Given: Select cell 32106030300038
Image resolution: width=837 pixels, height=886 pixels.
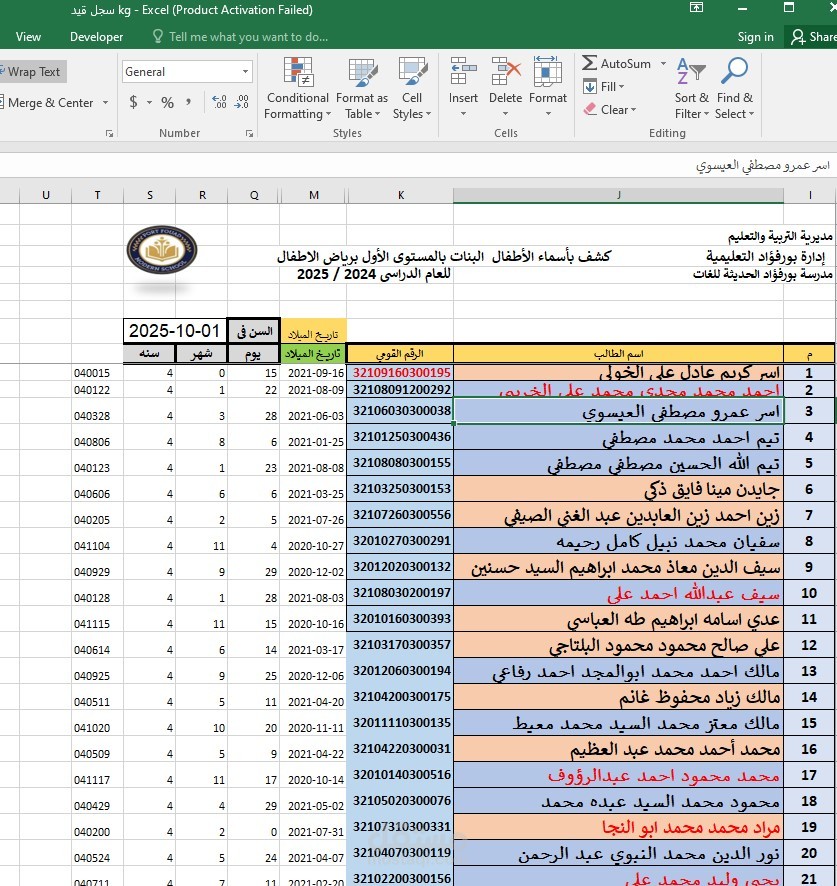Looking at the screenshot, I should coord(400,411).
